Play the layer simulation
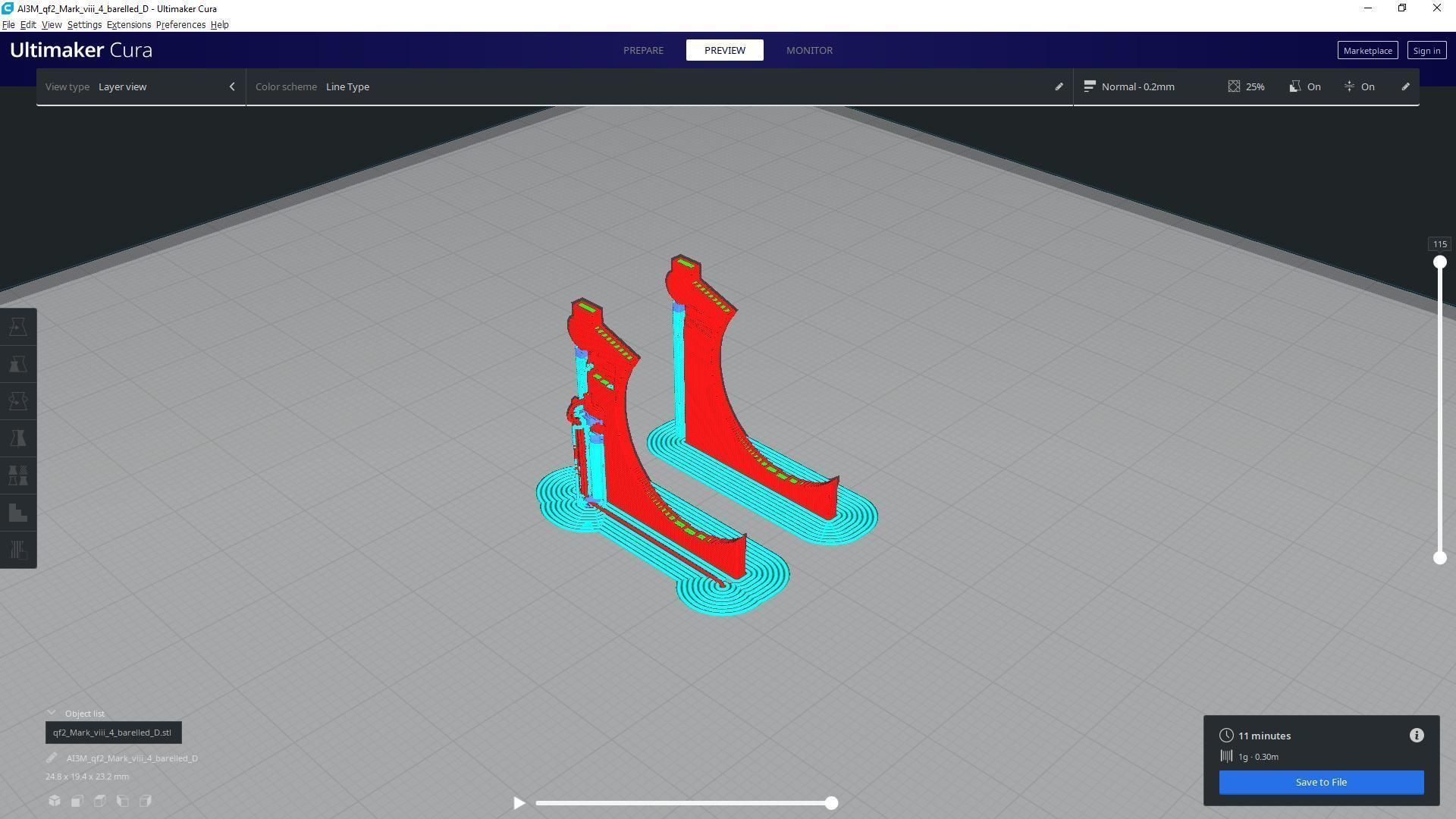The height and width of the screenshot is (819, 1456). (x=519, y=803)
